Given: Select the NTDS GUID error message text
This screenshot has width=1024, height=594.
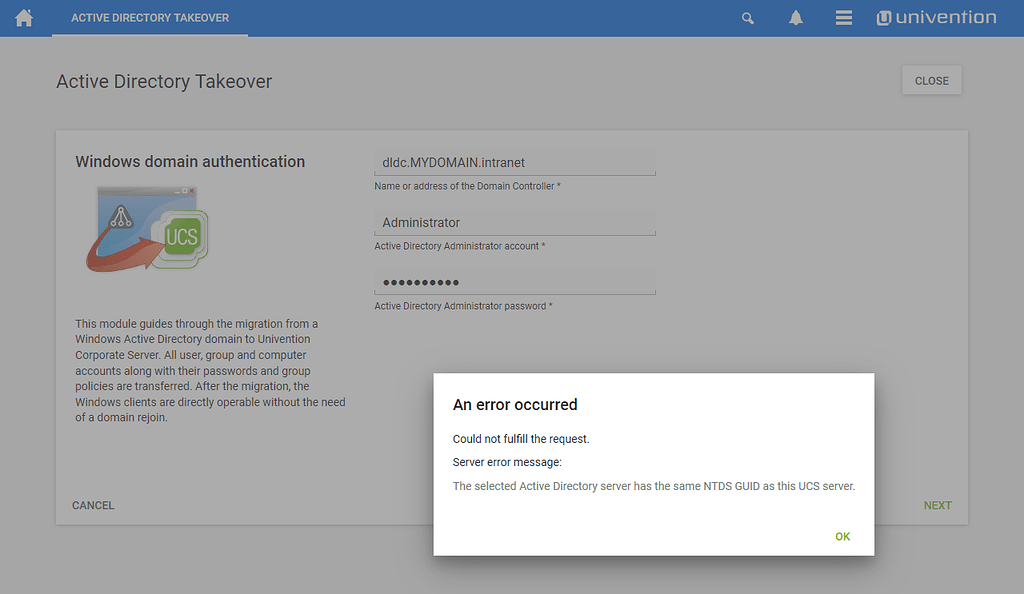Looking at the screenshot, I should 652,485.
